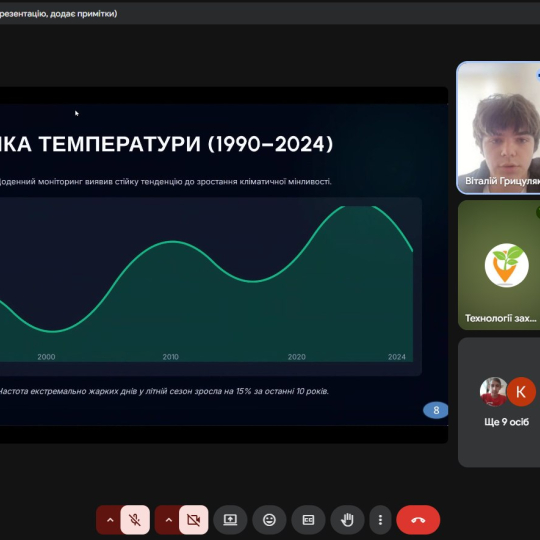The height and width of the screenshot is (540, 540).
Task: Select the Технології зах... participant tile
Action: [x=499, y=265]
